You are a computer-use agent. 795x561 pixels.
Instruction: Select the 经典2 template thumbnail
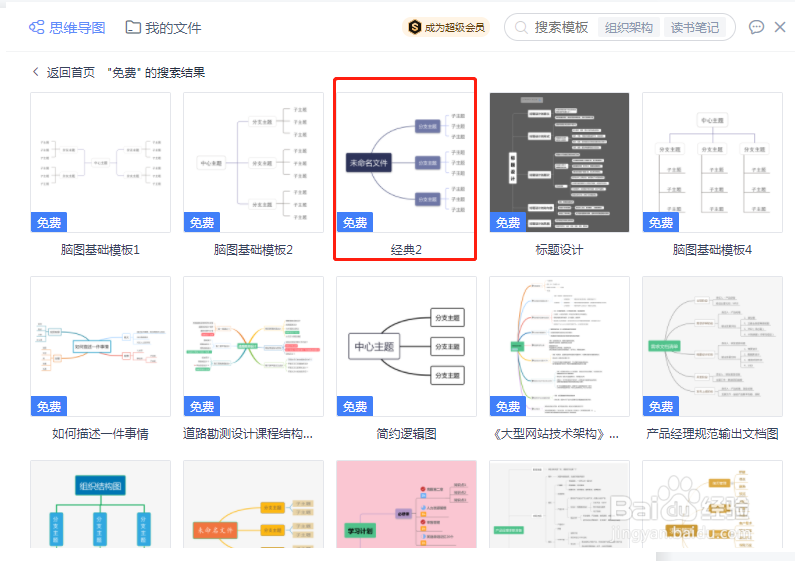406,162
